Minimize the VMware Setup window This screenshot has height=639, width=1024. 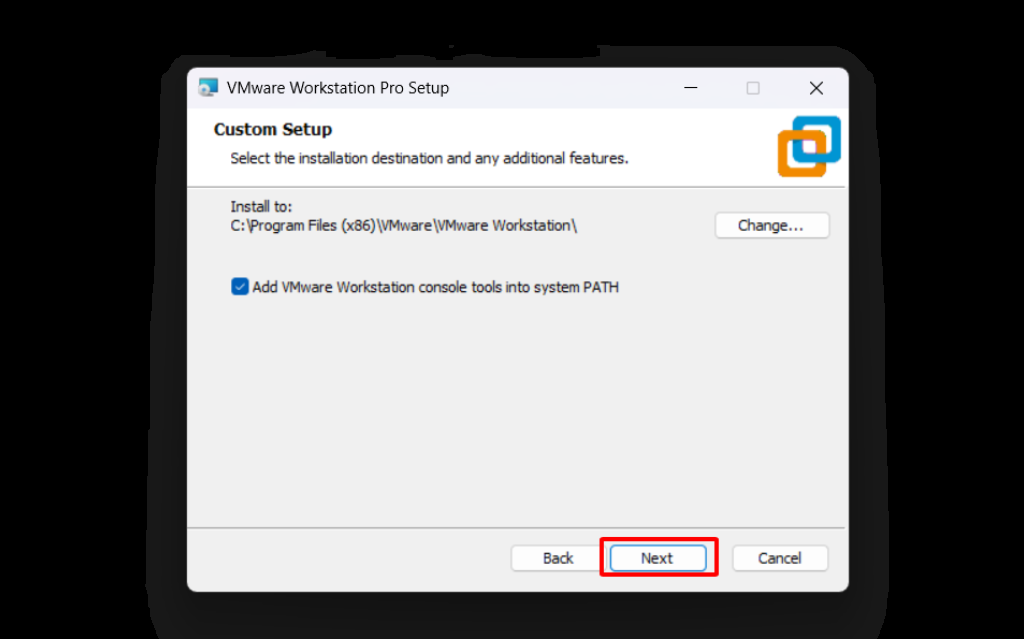coord(691,88)
